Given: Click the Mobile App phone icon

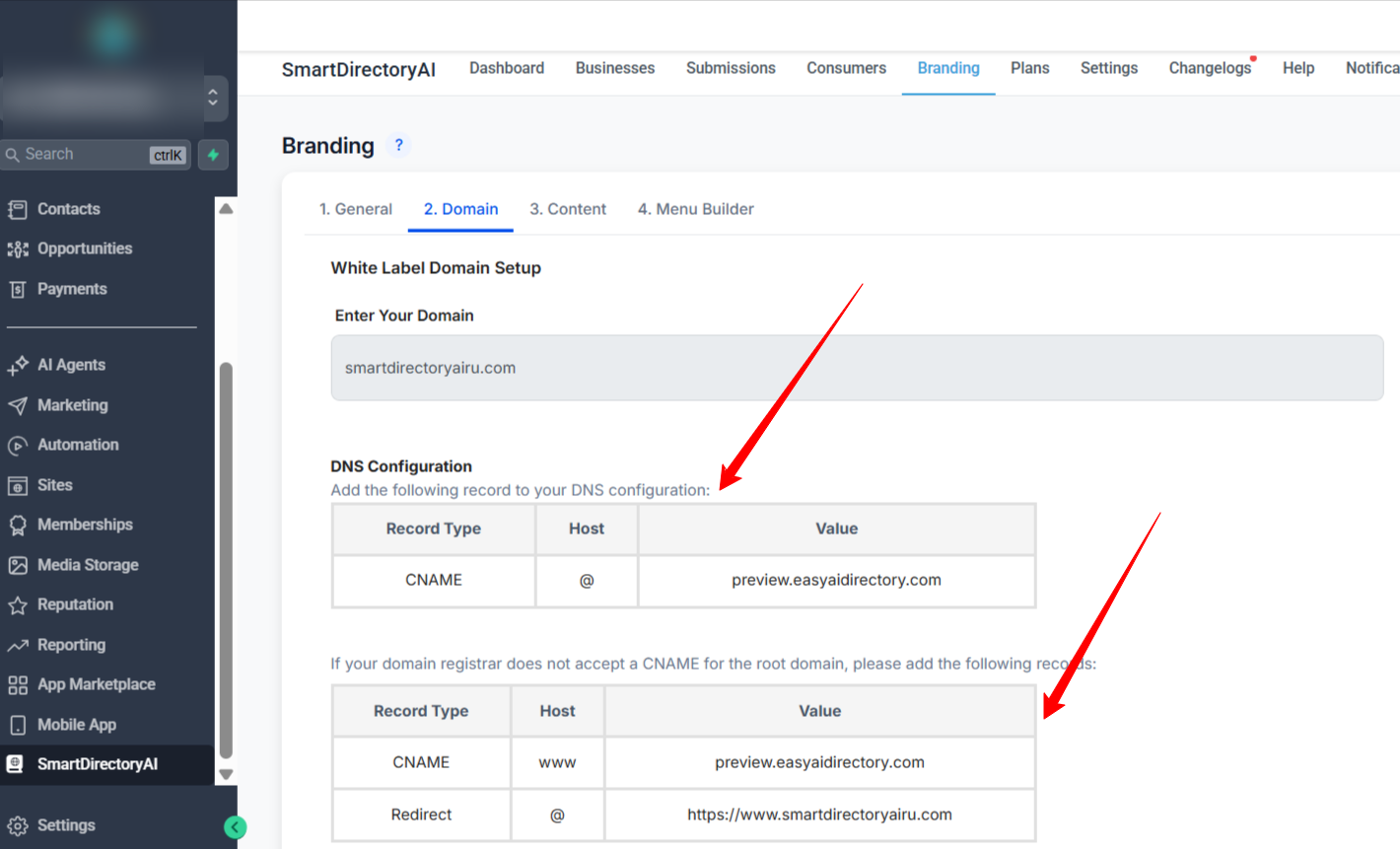Looking at the screenshot, I should 17,725.
